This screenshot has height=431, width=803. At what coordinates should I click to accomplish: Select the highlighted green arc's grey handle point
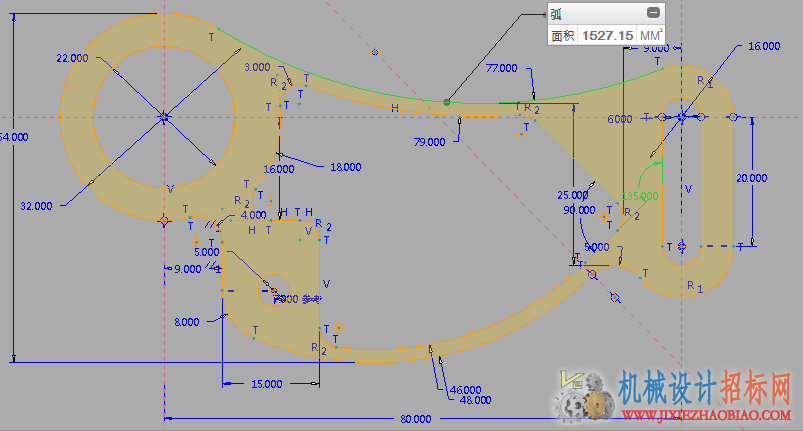(447, 102)
